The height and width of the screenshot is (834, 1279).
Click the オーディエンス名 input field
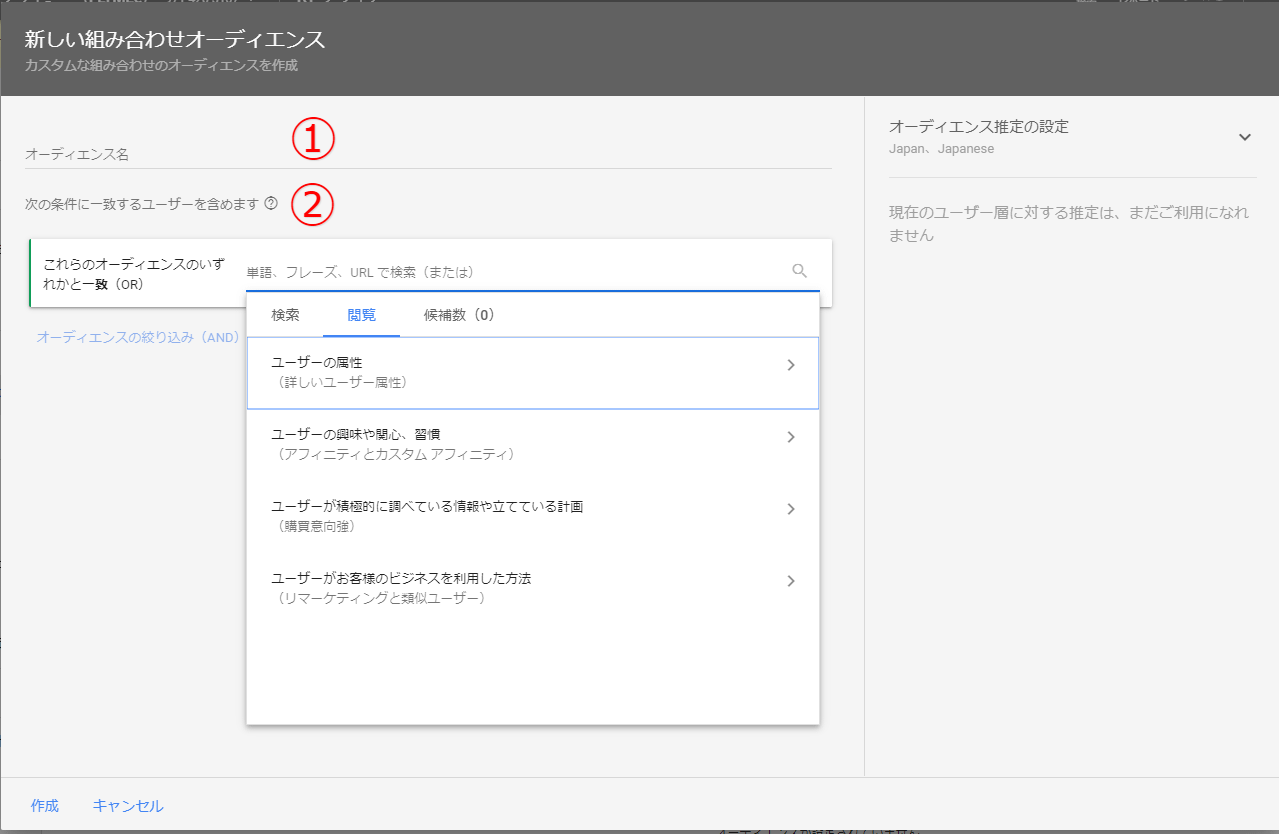(428, 155)
